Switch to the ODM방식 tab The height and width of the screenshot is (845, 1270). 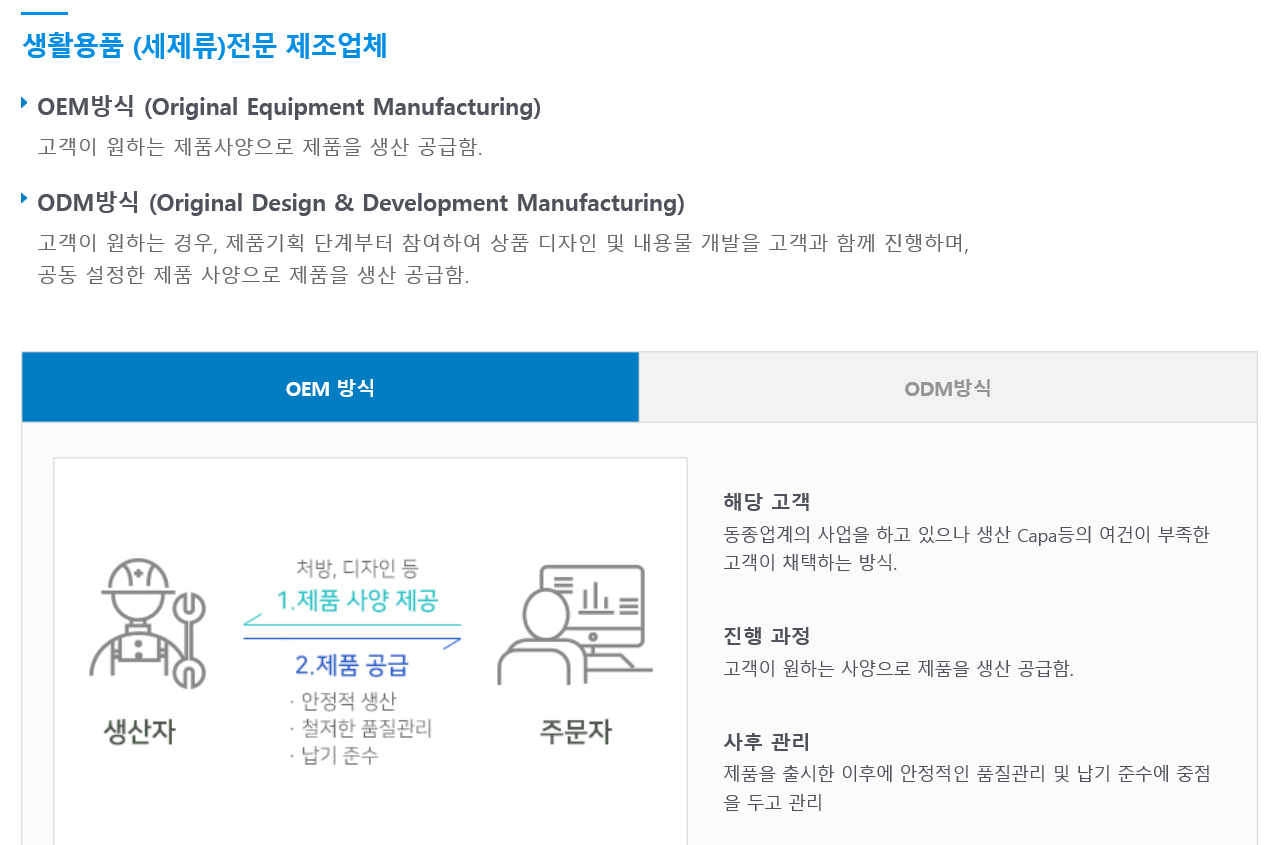coord(948,387)
